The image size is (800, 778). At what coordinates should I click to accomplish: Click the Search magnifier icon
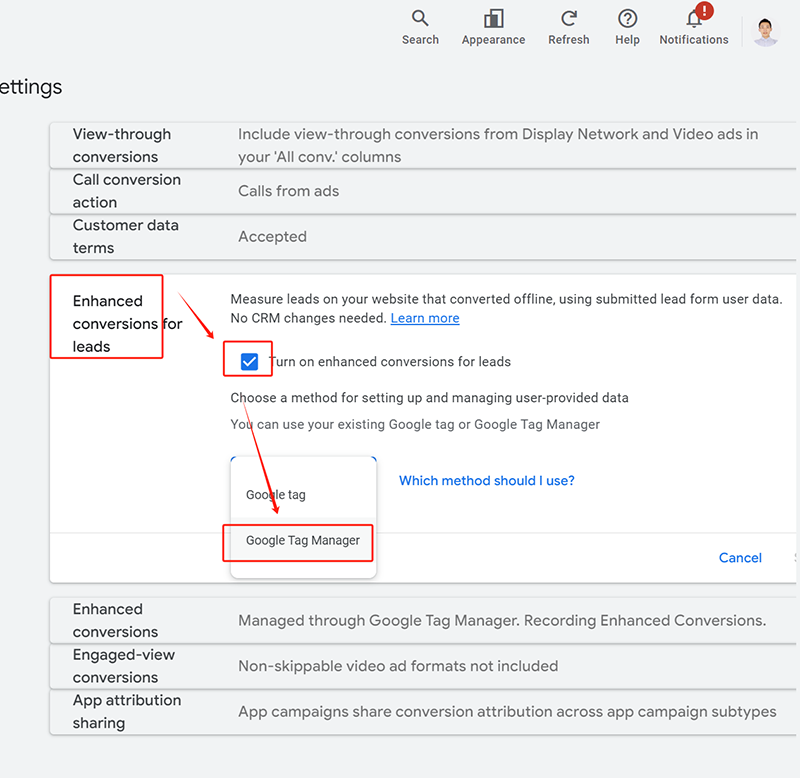tap(420, 19)
